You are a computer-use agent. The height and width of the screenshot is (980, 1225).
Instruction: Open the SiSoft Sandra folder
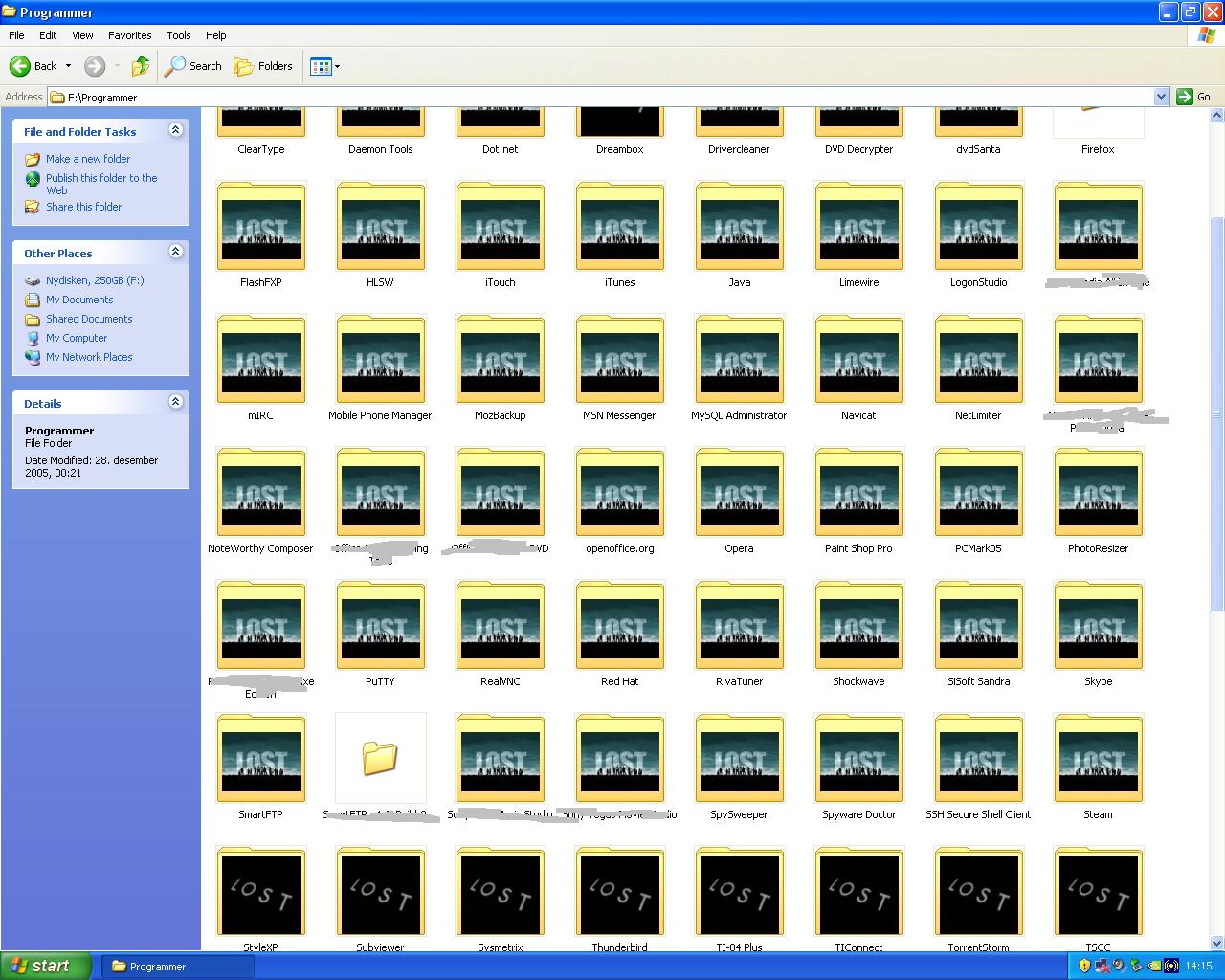click(x=978, y=625)
